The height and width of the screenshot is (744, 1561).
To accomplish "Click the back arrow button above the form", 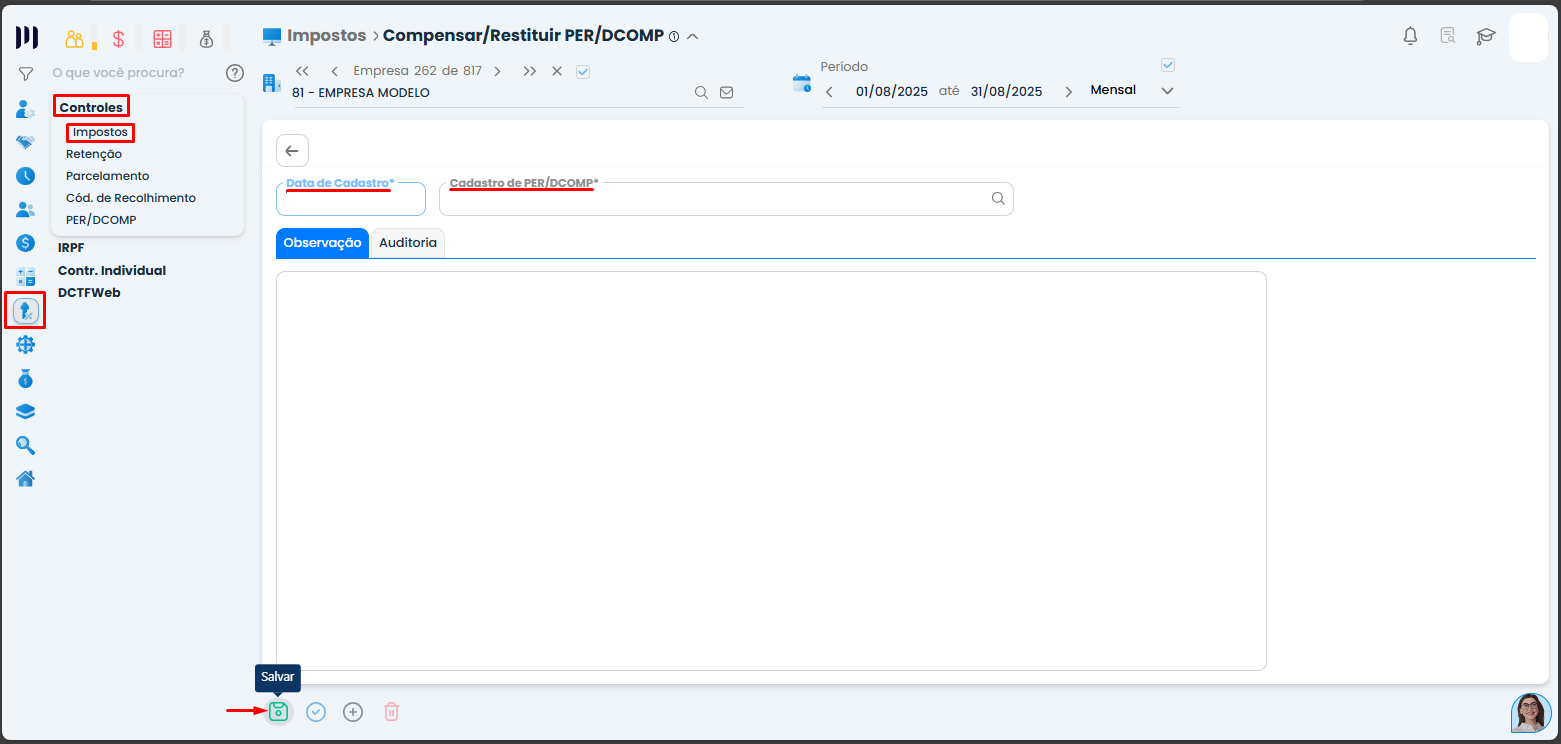I will click(x=292, y=151).
